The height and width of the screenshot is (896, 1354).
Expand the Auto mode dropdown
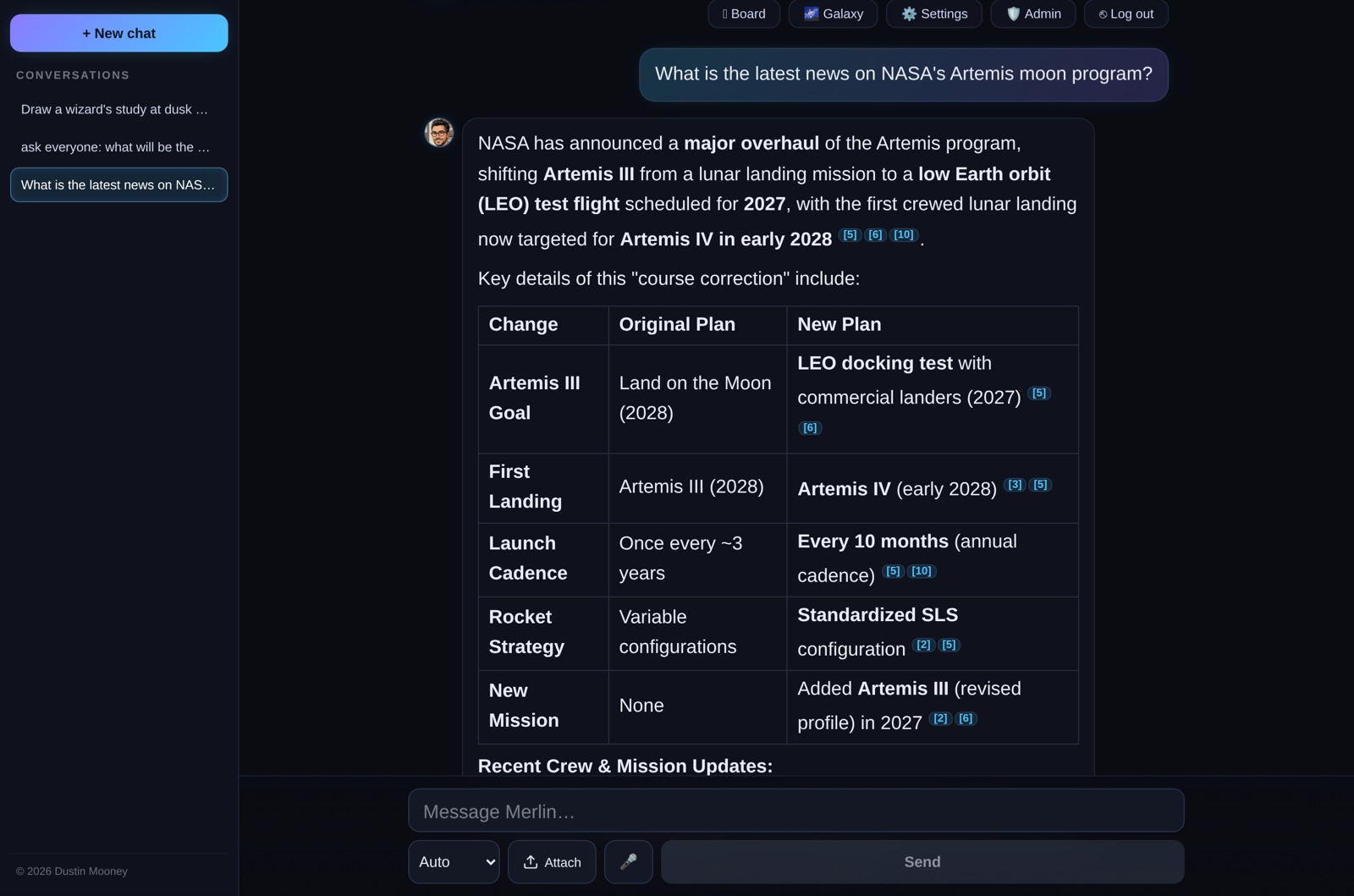[454, 861]
